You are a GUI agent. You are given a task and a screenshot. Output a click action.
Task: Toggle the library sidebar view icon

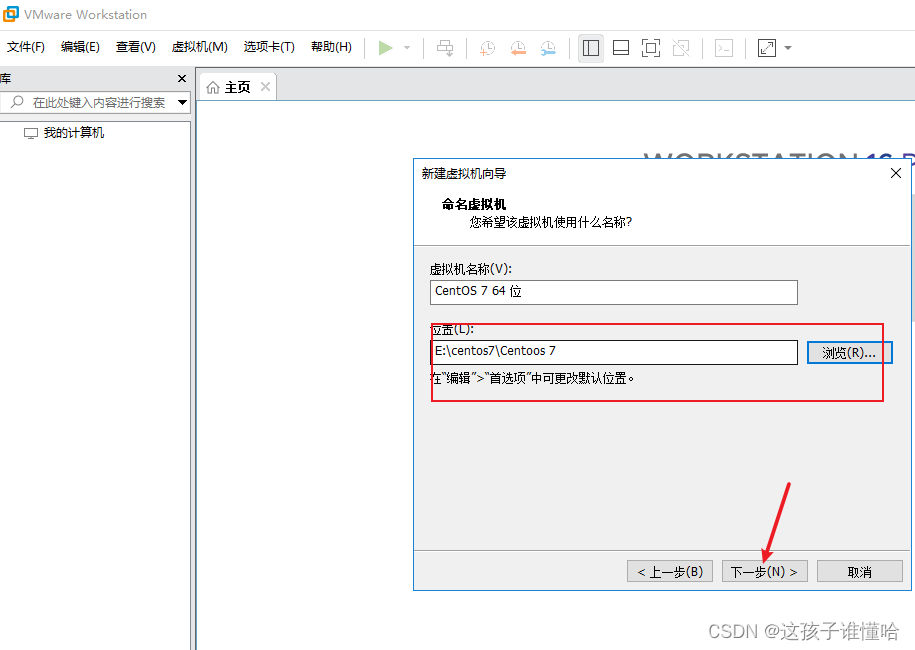591,48
